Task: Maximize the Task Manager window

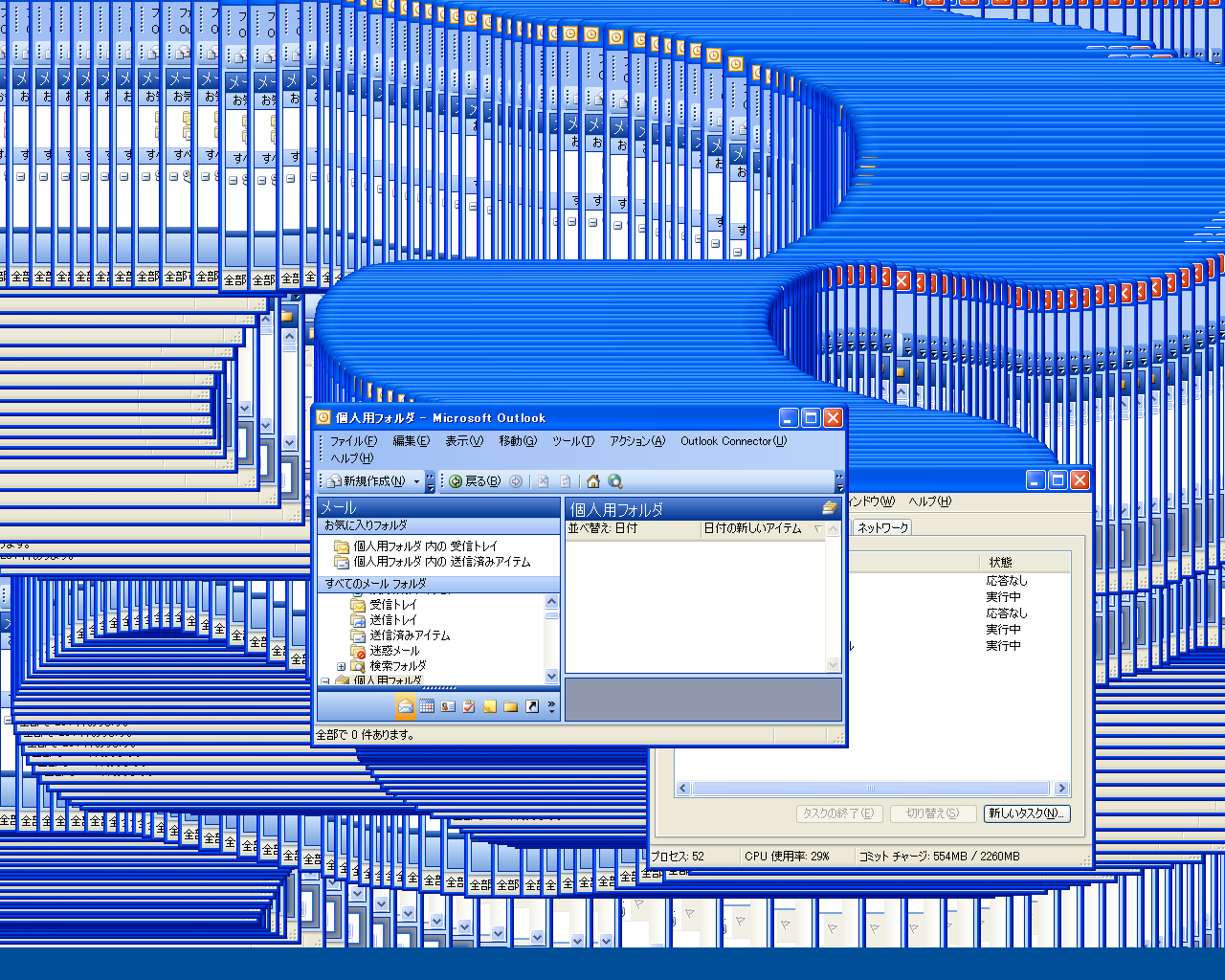Action: point(1058,480)
